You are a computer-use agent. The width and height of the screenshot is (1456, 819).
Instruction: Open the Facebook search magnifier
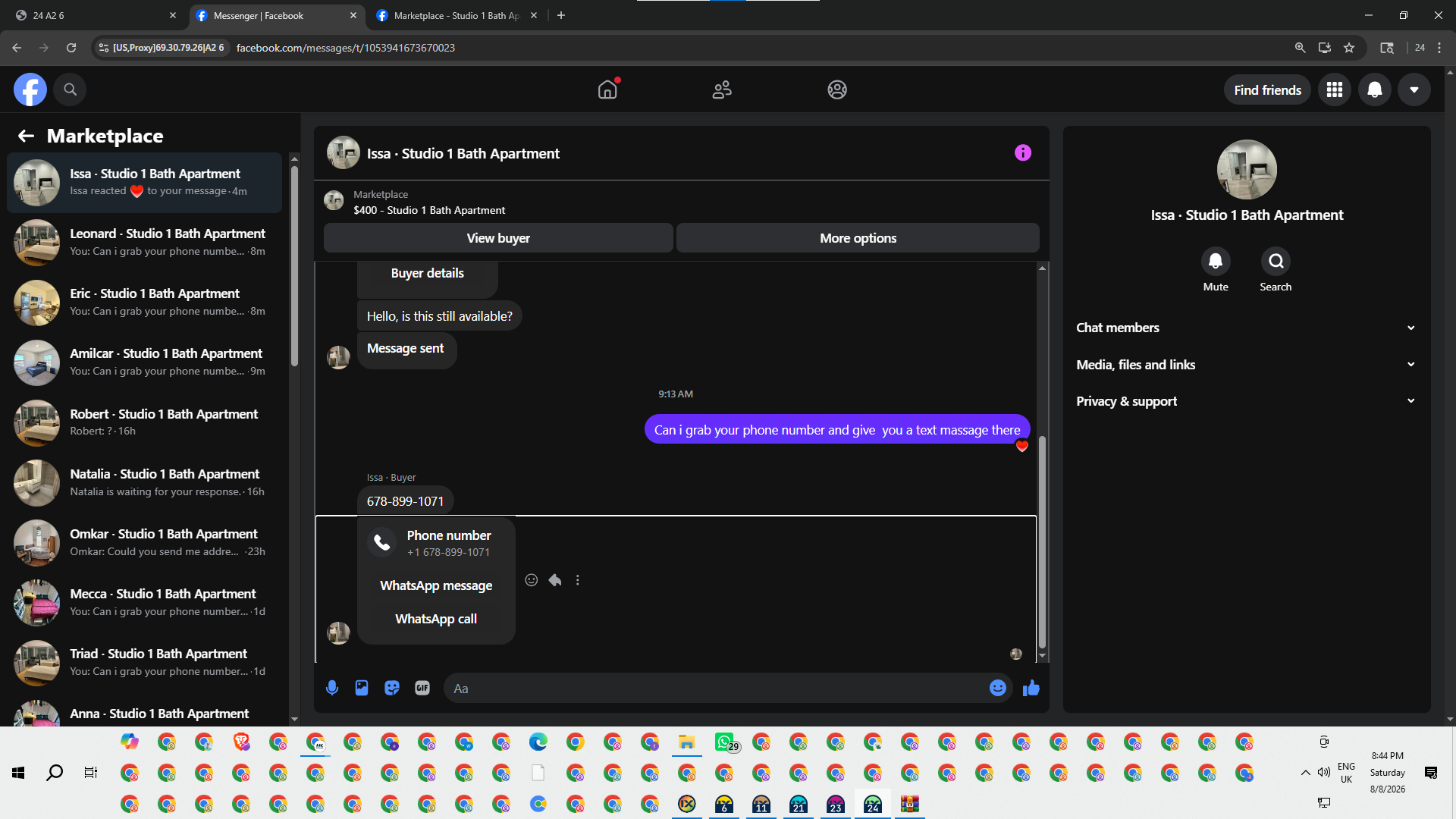coord(70,89)
